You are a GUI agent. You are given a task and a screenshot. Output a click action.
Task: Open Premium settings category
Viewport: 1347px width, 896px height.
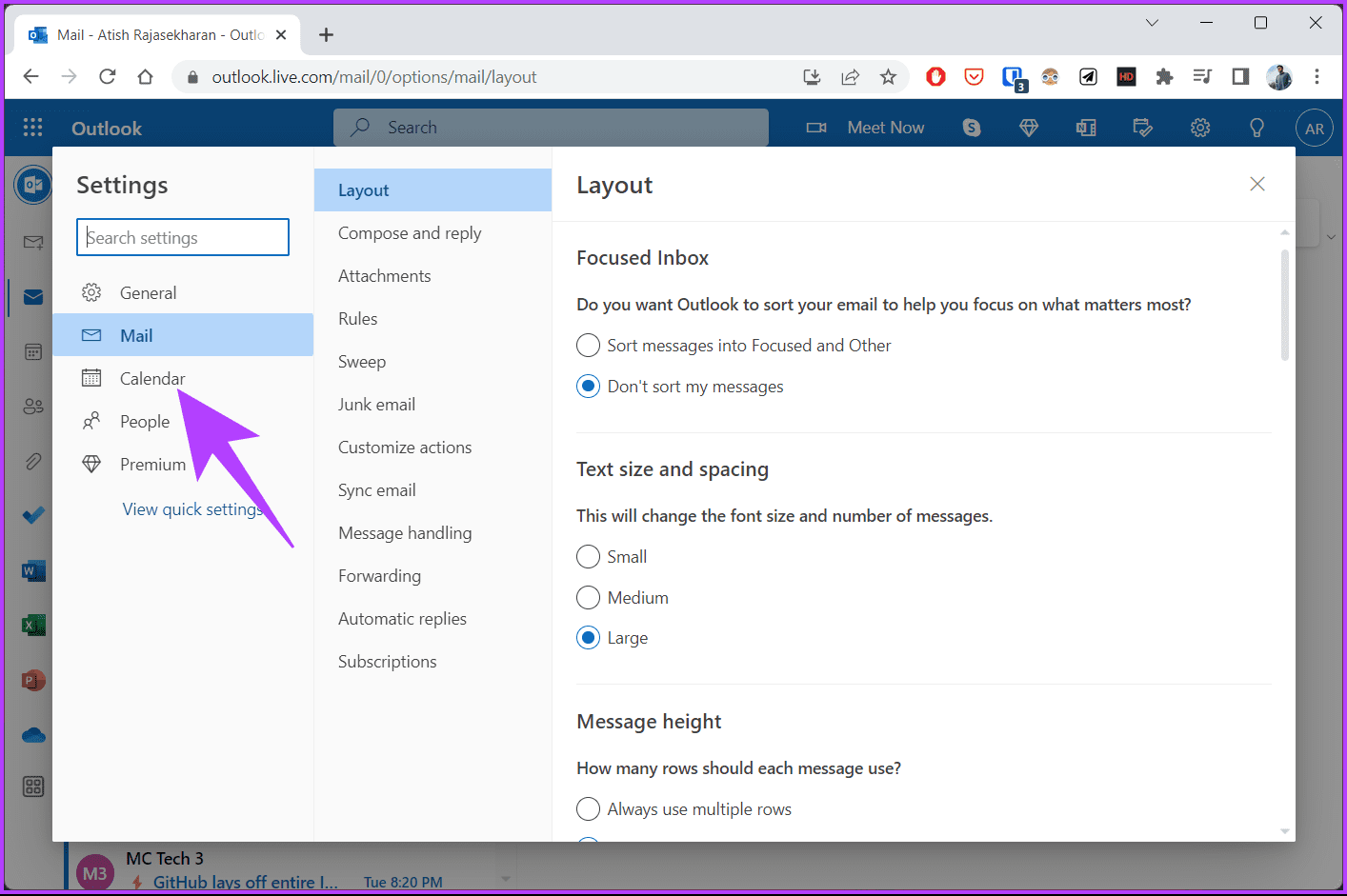click(x=183, y=464)
